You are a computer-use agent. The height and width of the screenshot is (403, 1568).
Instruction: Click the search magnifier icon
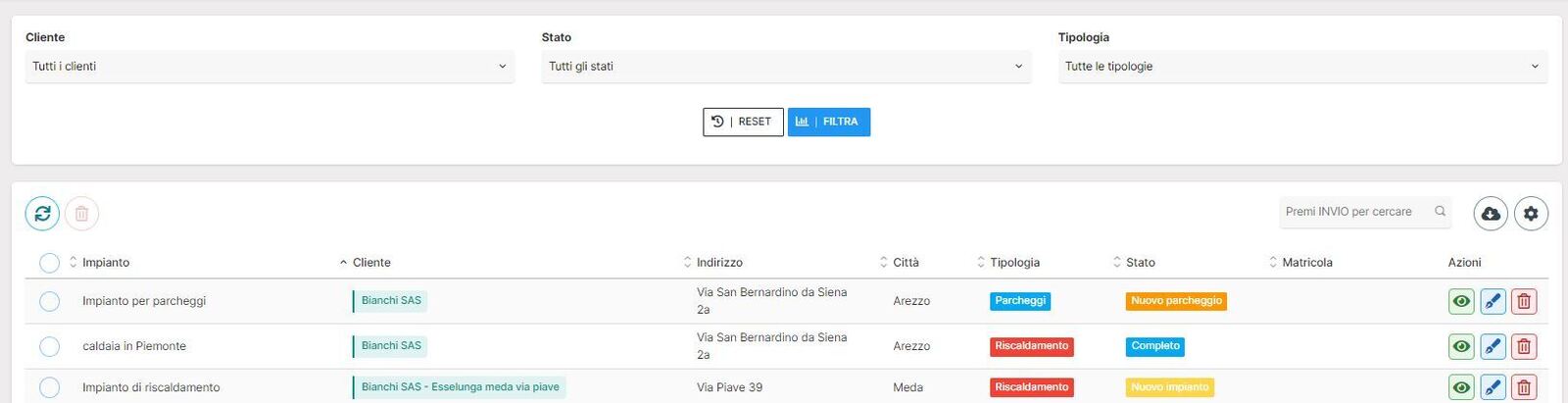point(1440,212)
